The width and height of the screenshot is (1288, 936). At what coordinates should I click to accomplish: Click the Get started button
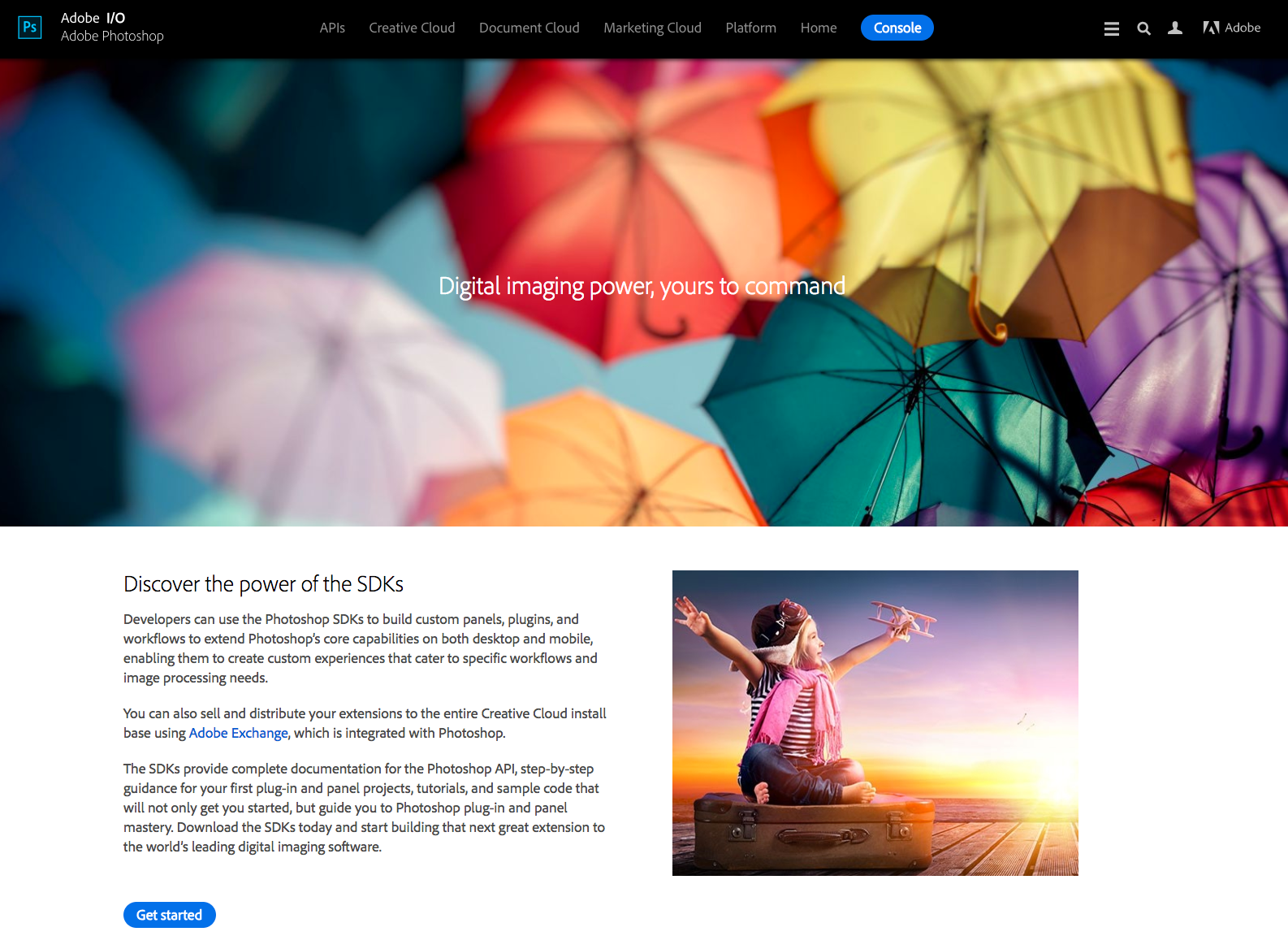(x=170, y=915)
